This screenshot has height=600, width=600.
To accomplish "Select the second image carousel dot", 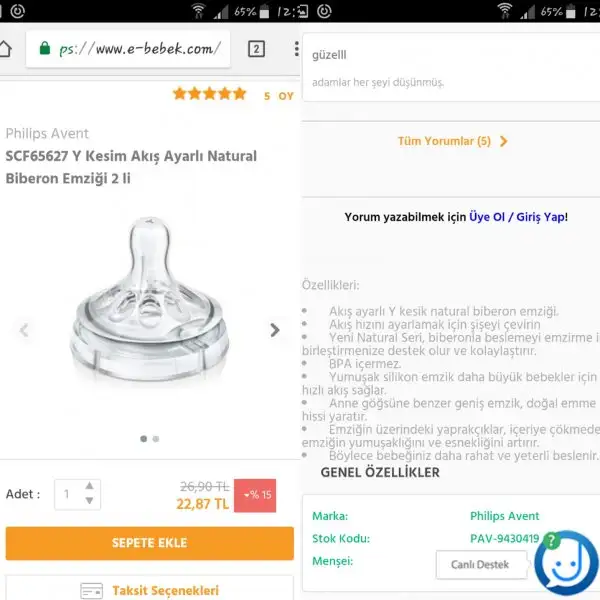I will (x=156, y=439).
